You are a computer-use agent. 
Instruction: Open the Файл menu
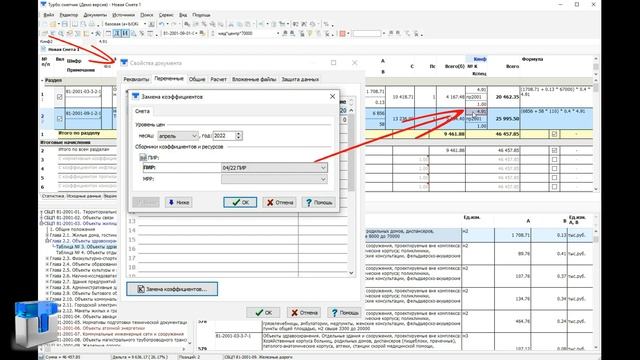coord(48,15)
